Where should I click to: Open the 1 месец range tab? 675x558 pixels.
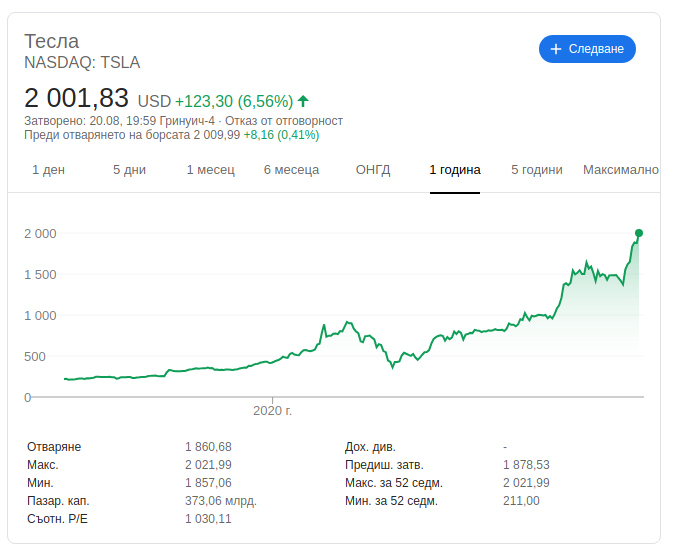(211, 170)
